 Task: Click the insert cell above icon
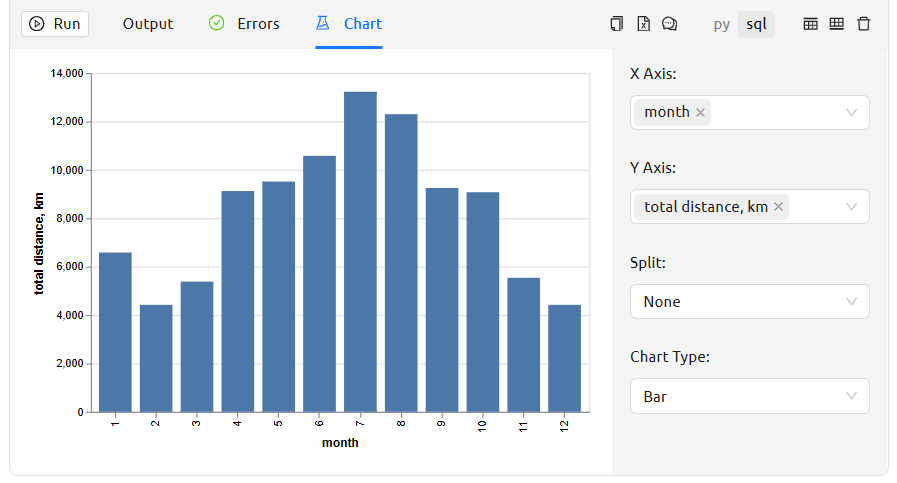tap(811, 24)
